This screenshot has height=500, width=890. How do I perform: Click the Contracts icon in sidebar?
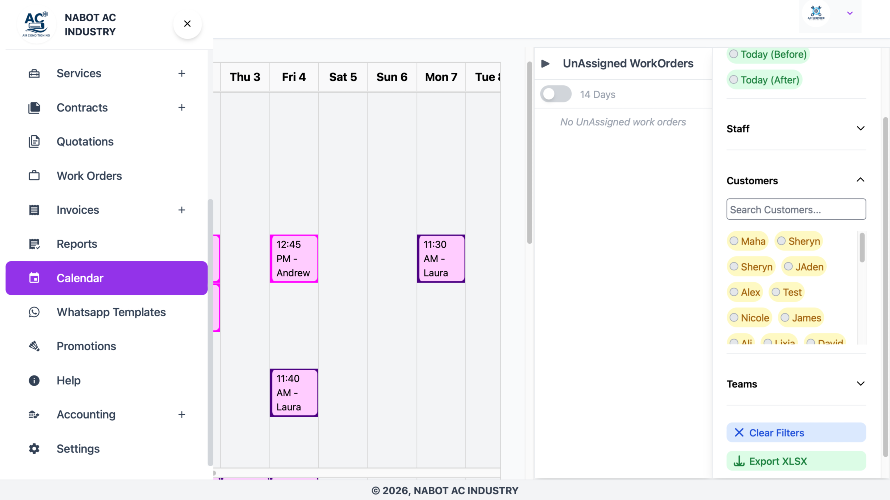[x=35, y=108]
